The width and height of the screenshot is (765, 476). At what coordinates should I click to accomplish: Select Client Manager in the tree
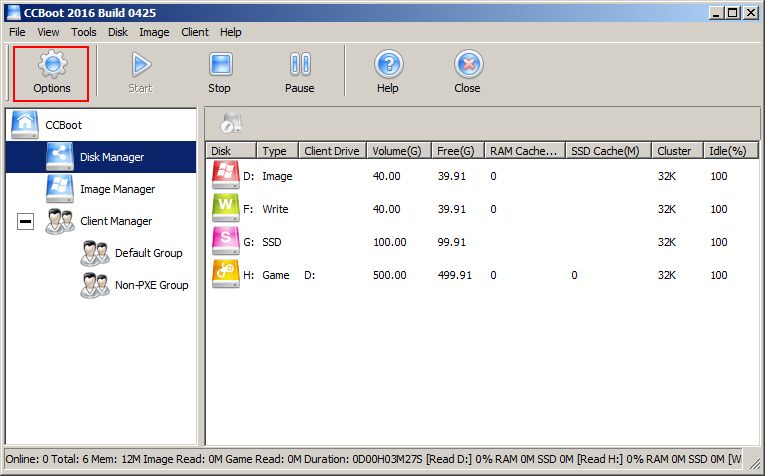(116, 221)
